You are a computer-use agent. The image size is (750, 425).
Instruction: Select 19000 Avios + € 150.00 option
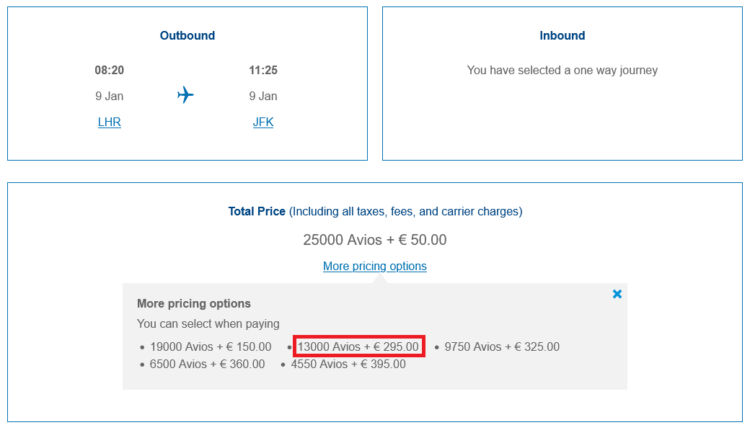click(x=210, y=347)
